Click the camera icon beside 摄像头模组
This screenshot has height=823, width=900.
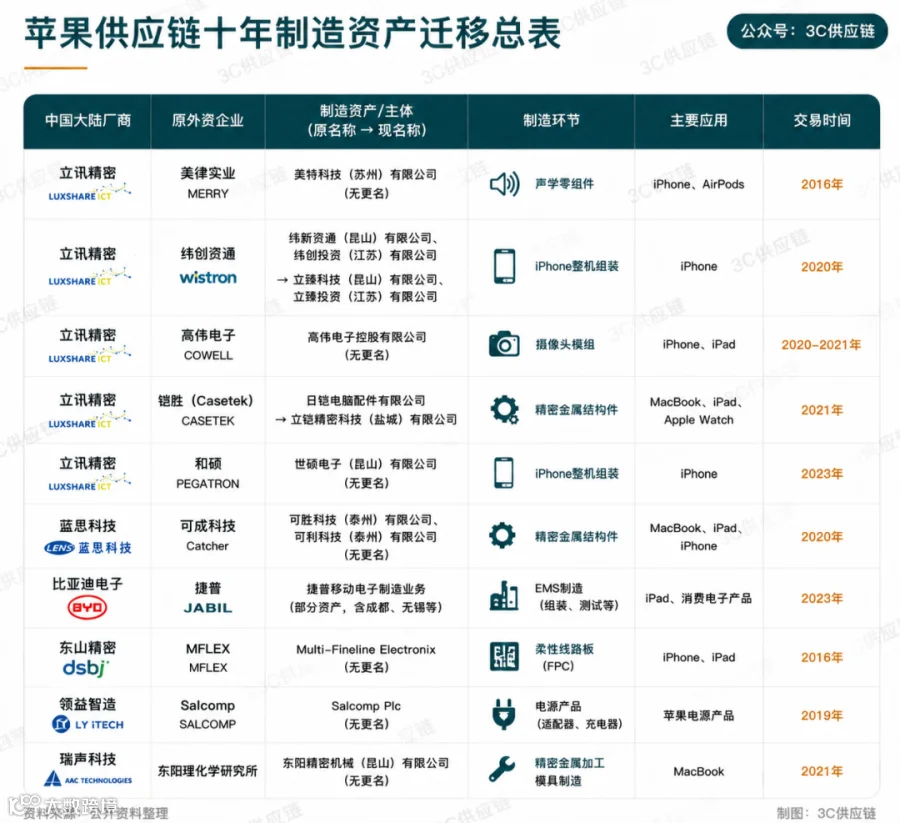[x=504, y=344]
